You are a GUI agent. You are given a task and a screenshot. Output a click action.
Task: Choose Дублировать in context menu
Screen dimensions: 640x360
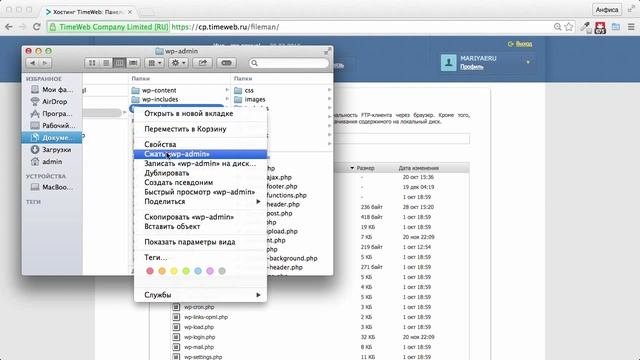coord(200,173)
